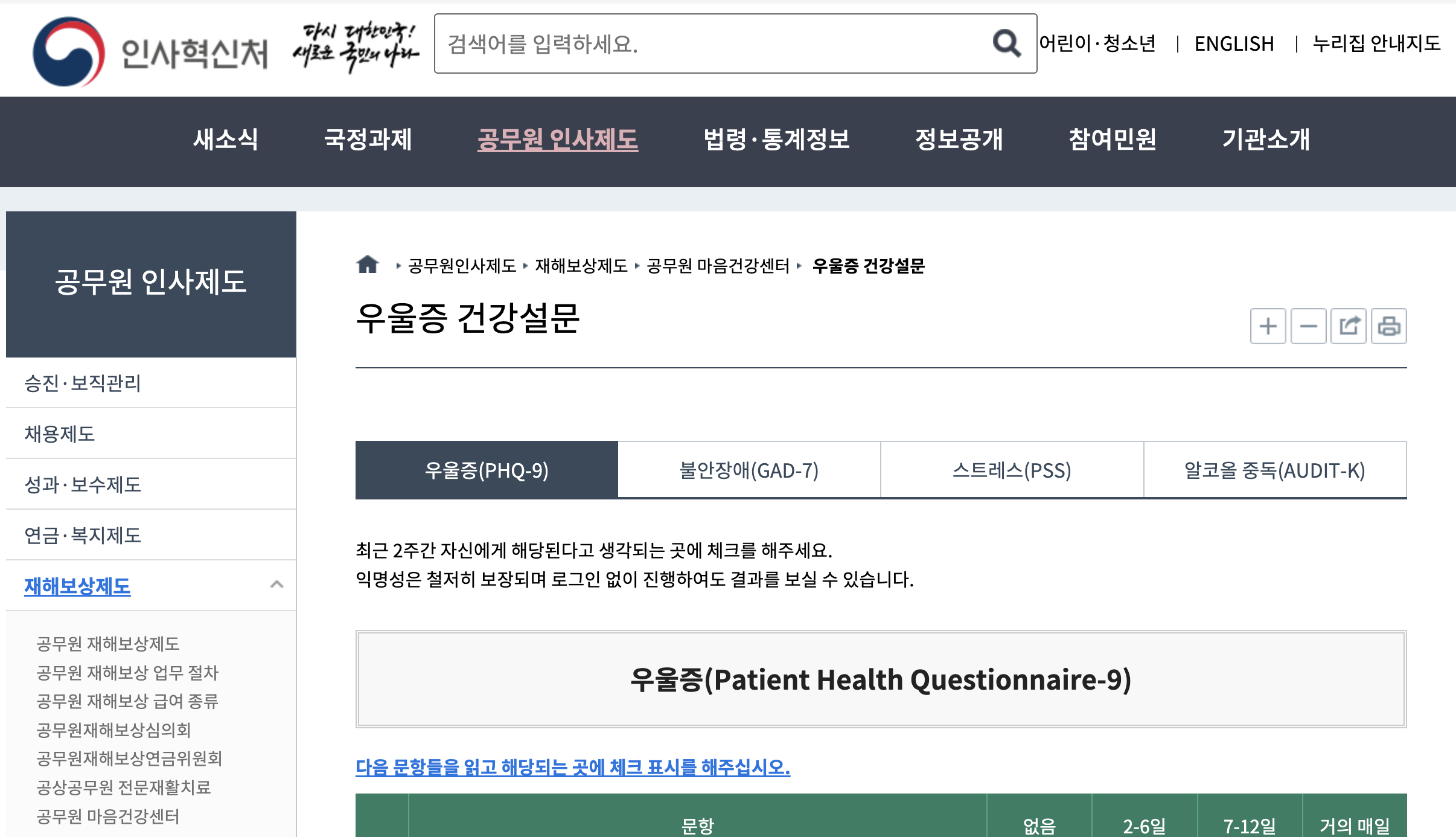Reduce text with the minus icon

[1308, 326]
